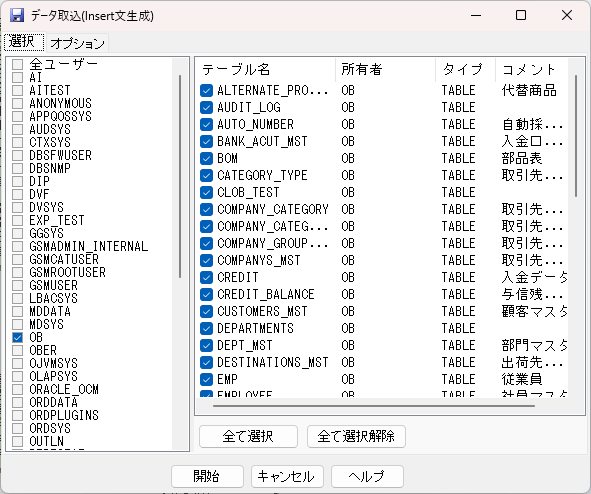Check the OBER user checkbox
The image size is (591, 494).
[17, 350]
